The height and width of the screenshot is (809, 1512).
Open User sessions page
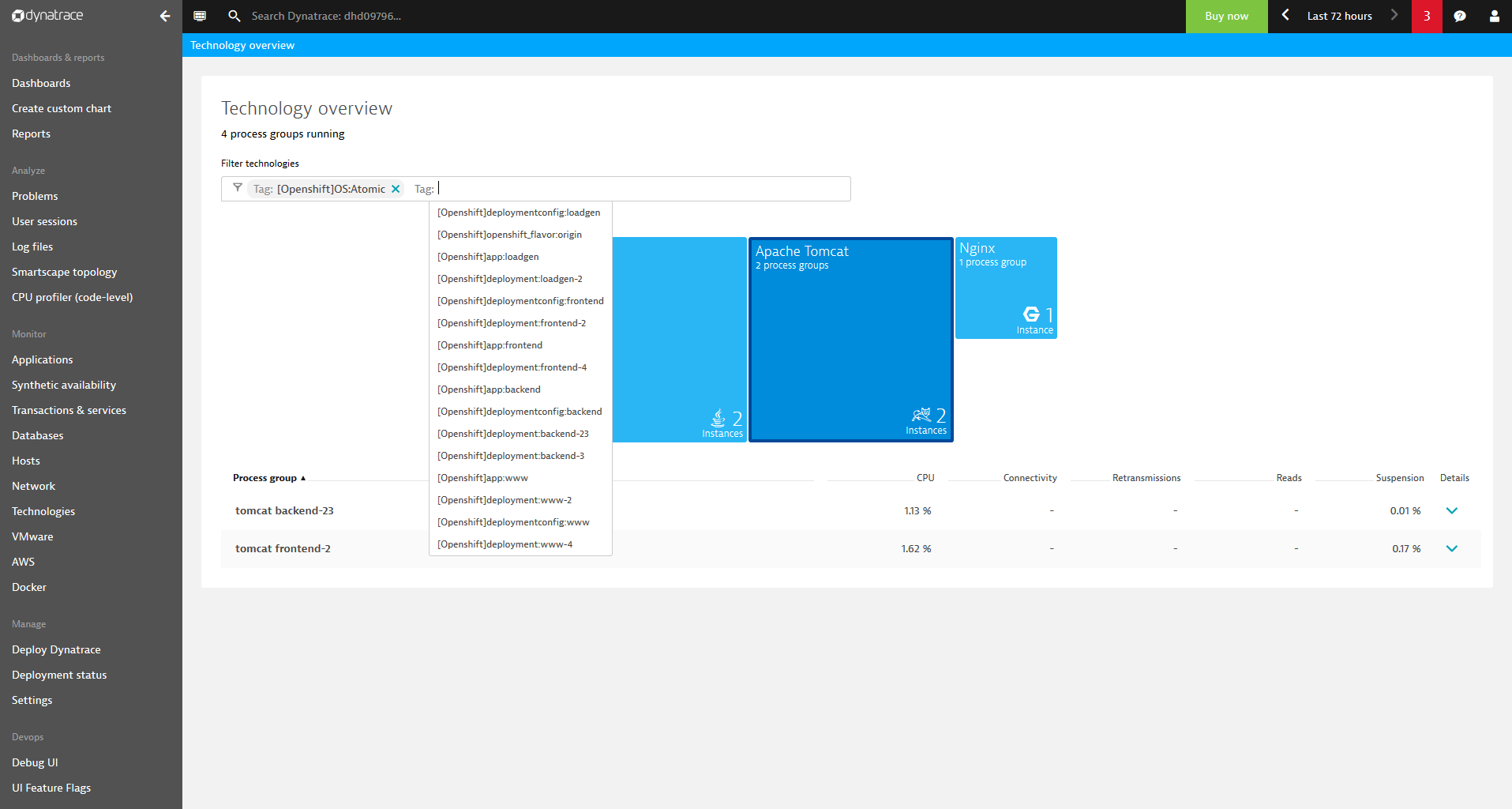pyautogui.click(x=44, y=221)
